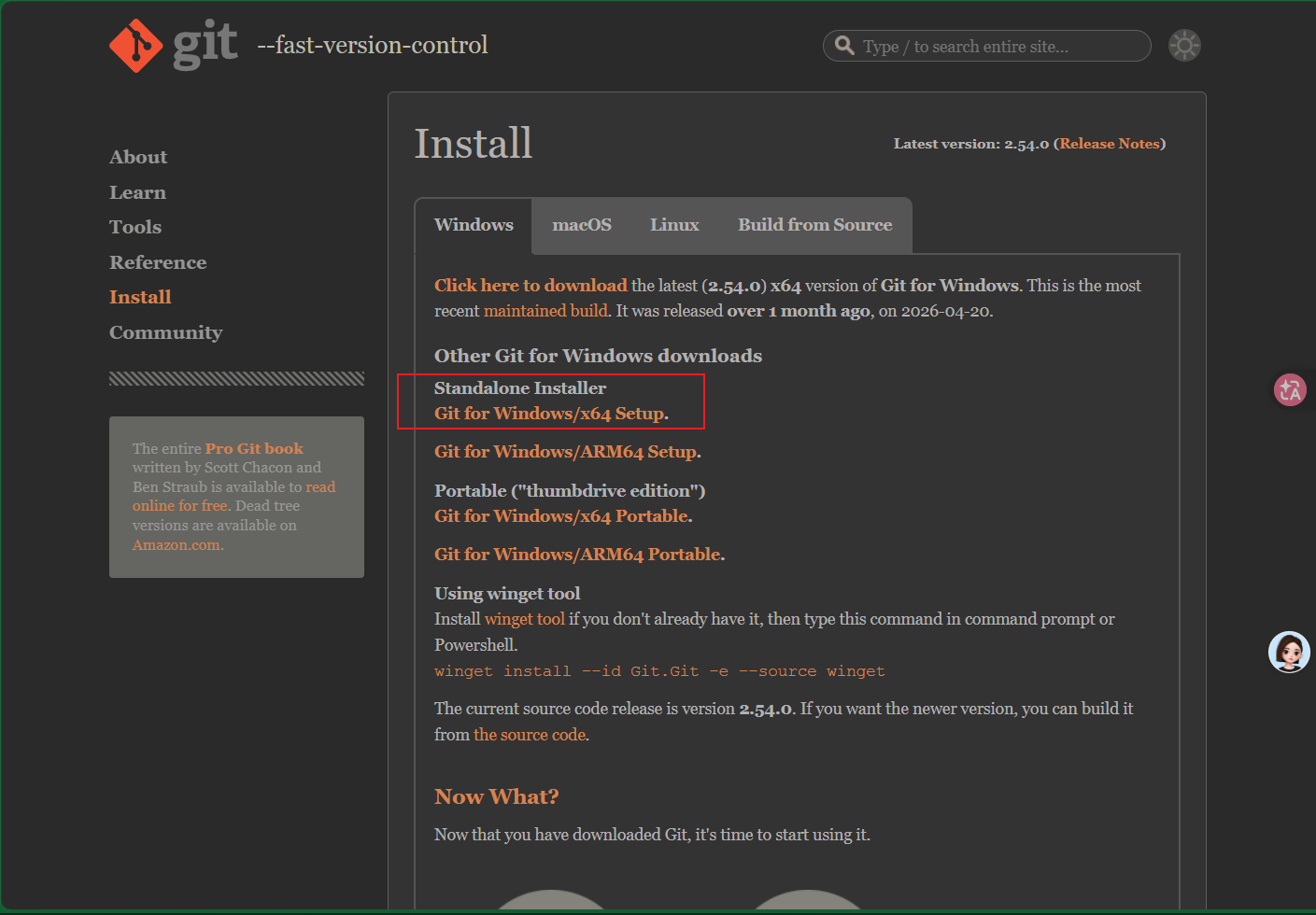Open the About sidebar page
Viewport: 1316px width, 915px height.
[x=138, y=157]
